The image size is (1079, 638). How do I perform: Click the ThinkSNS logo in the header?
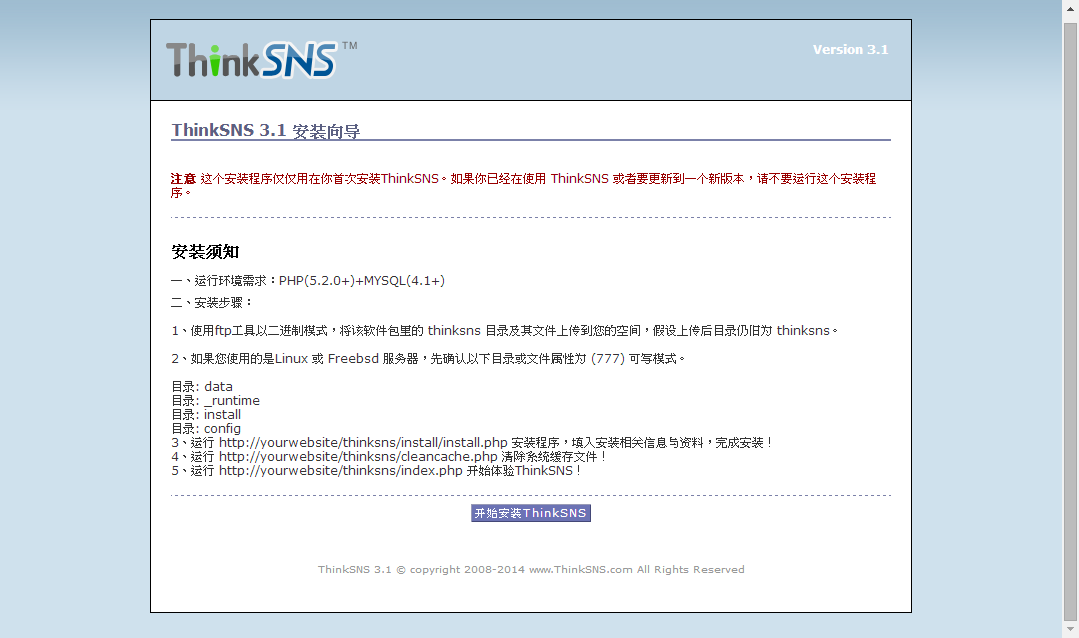(252, 60)
